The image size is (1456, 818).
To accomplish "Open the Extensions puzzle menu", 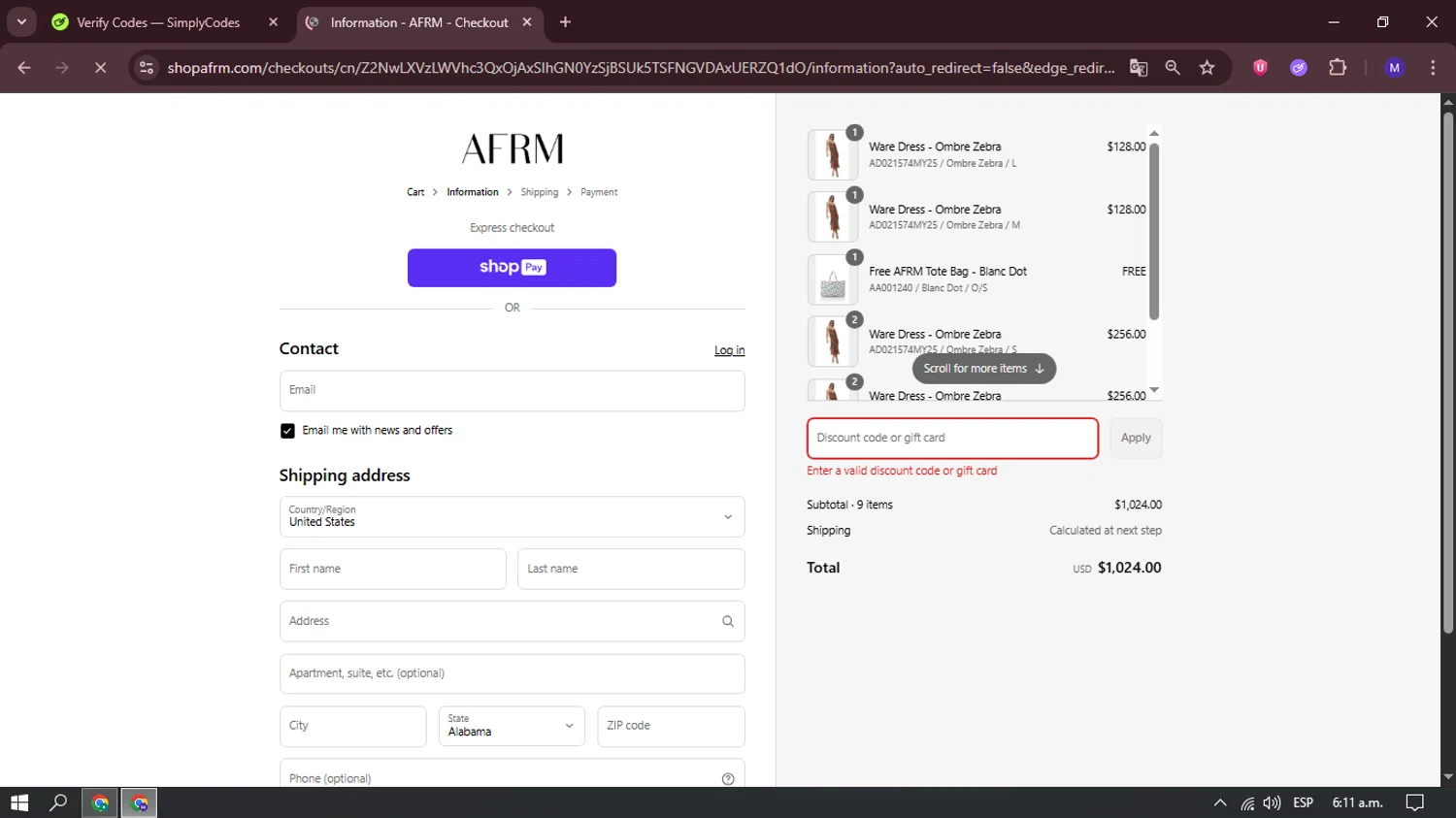I will coord(1338,68).
